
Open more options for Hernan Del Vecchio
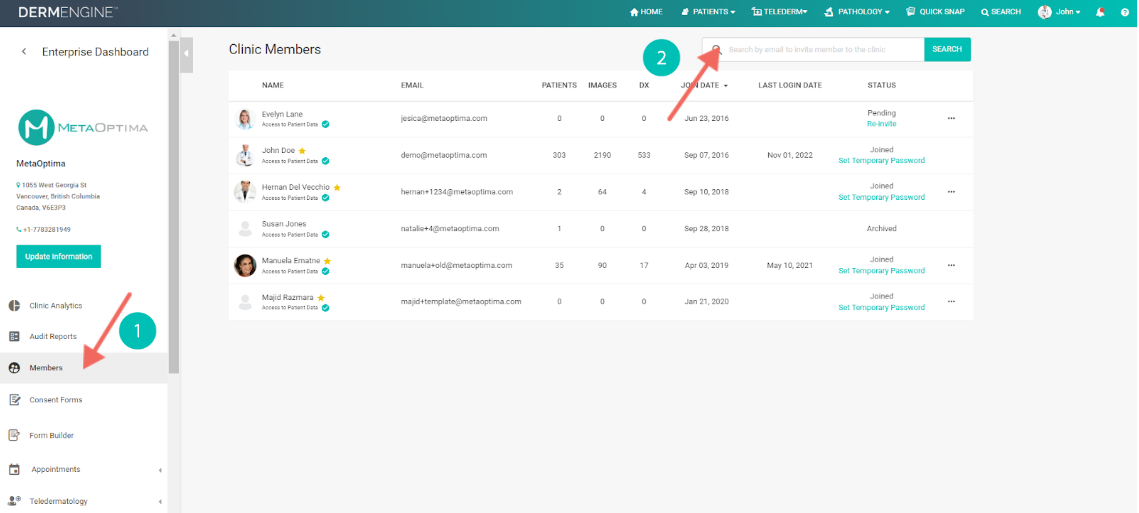pyautogui.click(x=952, y=192)
